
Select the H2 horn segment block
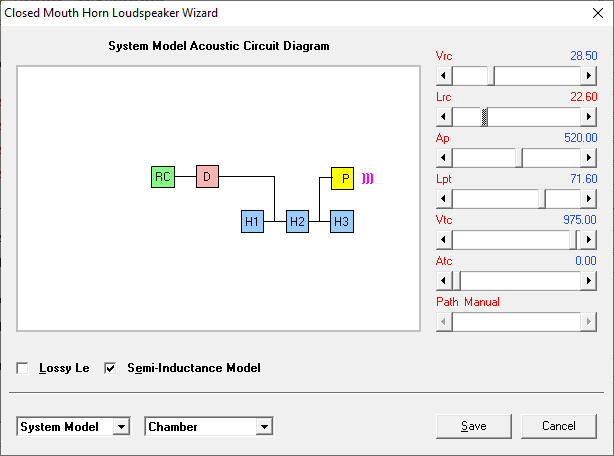[x=297, y=222]
